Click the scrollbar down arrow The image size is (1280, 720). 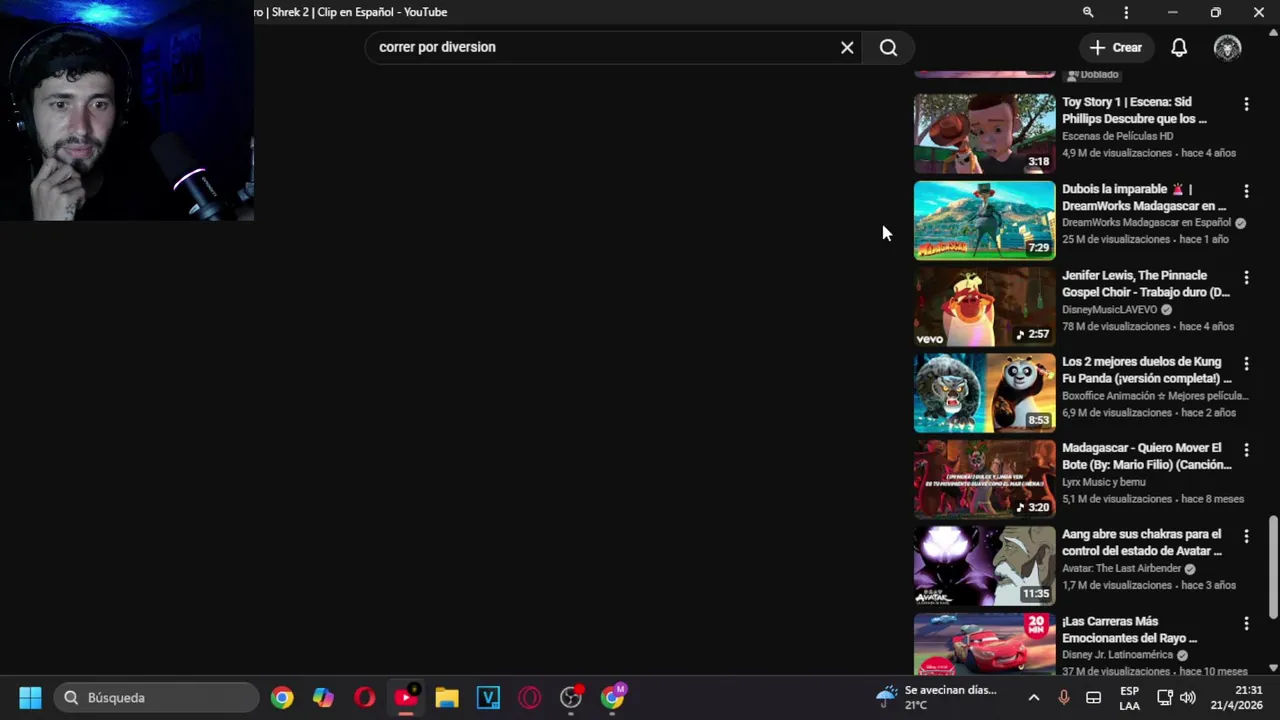pyautogui.click(x=1273, y=668)
